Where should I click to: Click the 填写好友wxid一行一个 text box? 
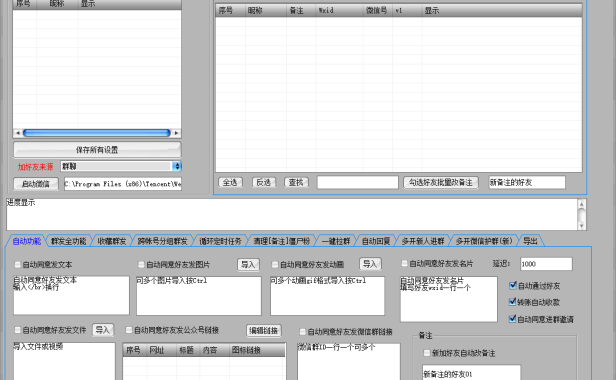click(x=449, y=299)
